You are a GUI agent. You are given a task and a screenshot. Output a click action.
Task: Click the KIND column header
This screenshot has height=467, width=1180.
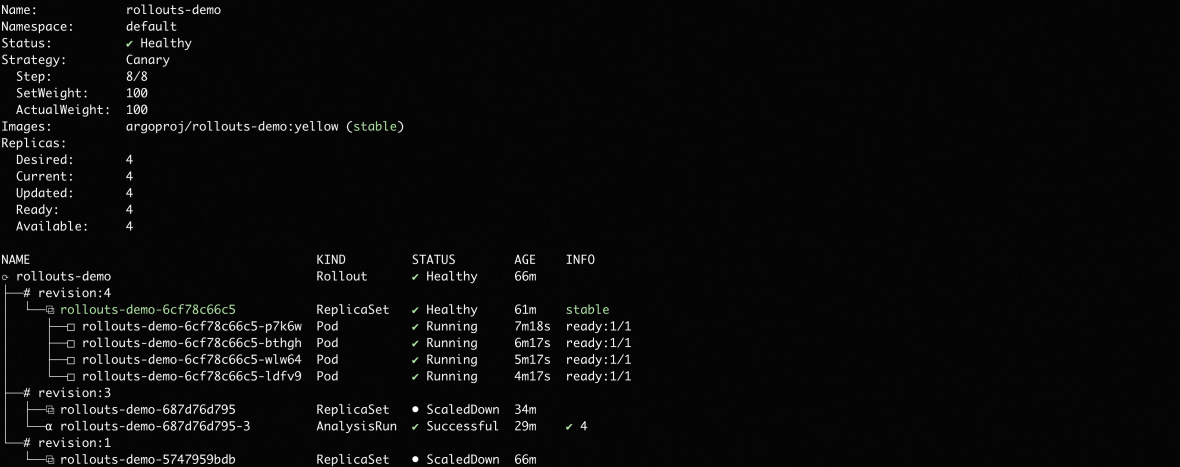330,260
